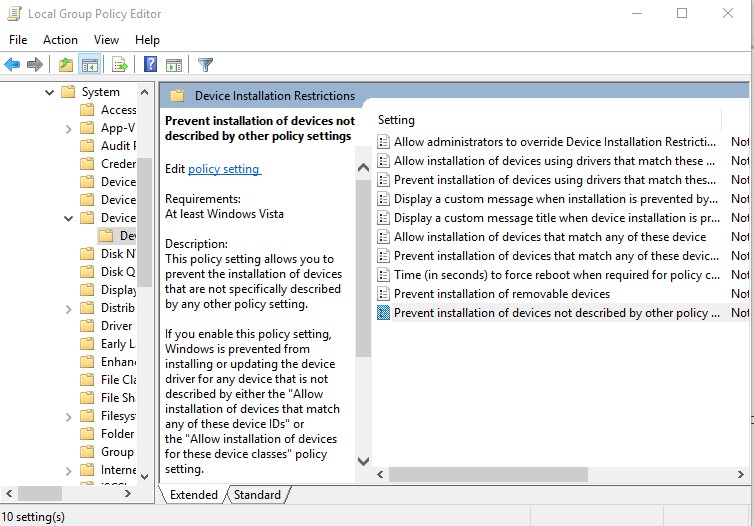Image resolution: width=754 pixels, height=526 pixels.
Task: Select Allow administrators to override Device Installation setting
Action: 555,142
